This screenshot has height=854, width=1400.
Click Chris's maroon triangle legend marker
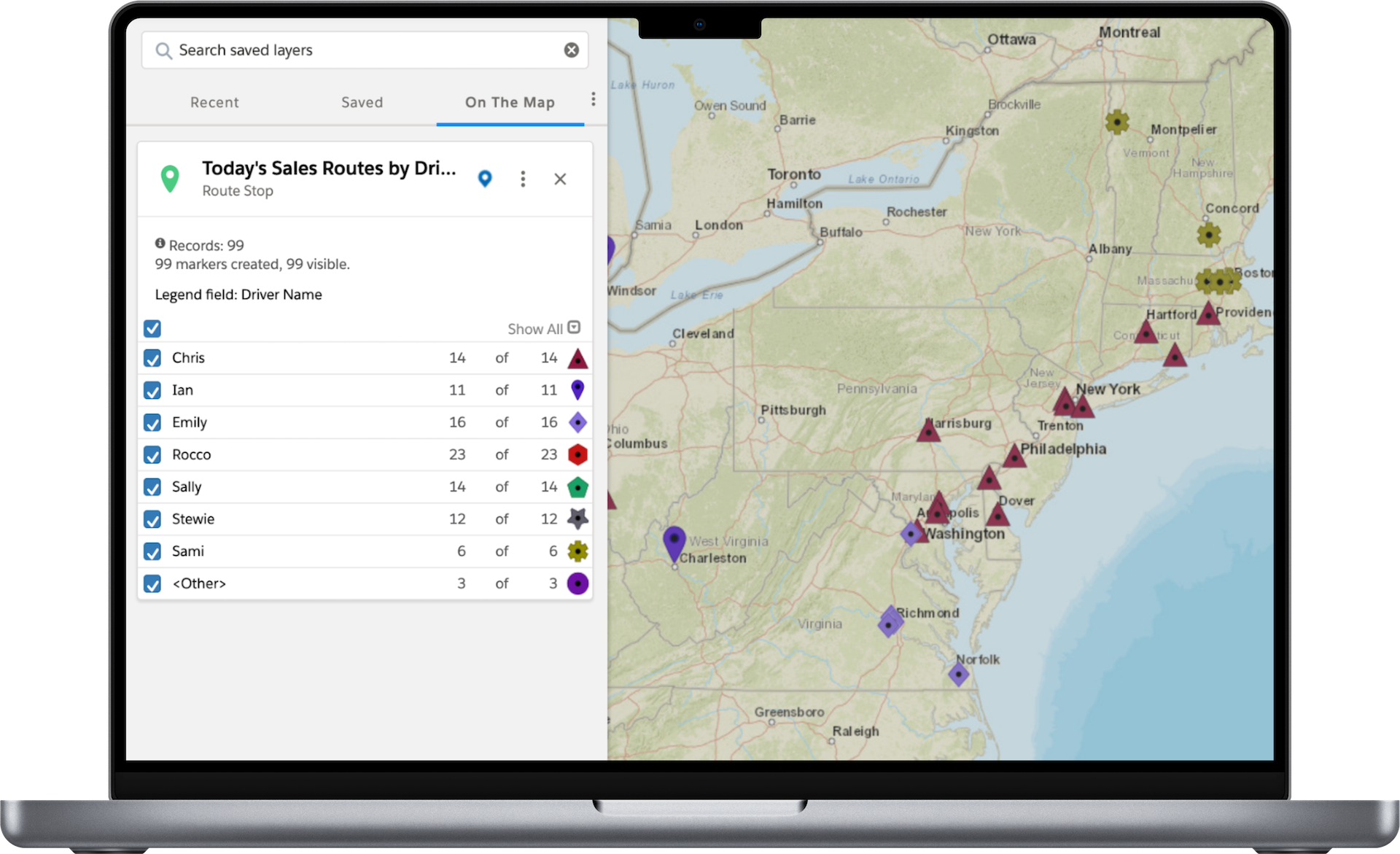coord(577,358)
